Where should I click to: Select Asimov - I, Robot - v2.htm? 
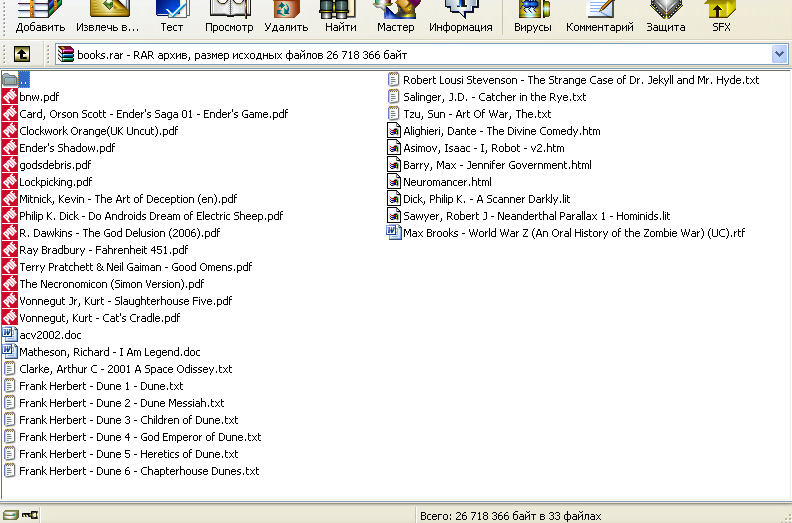(484, 148)
